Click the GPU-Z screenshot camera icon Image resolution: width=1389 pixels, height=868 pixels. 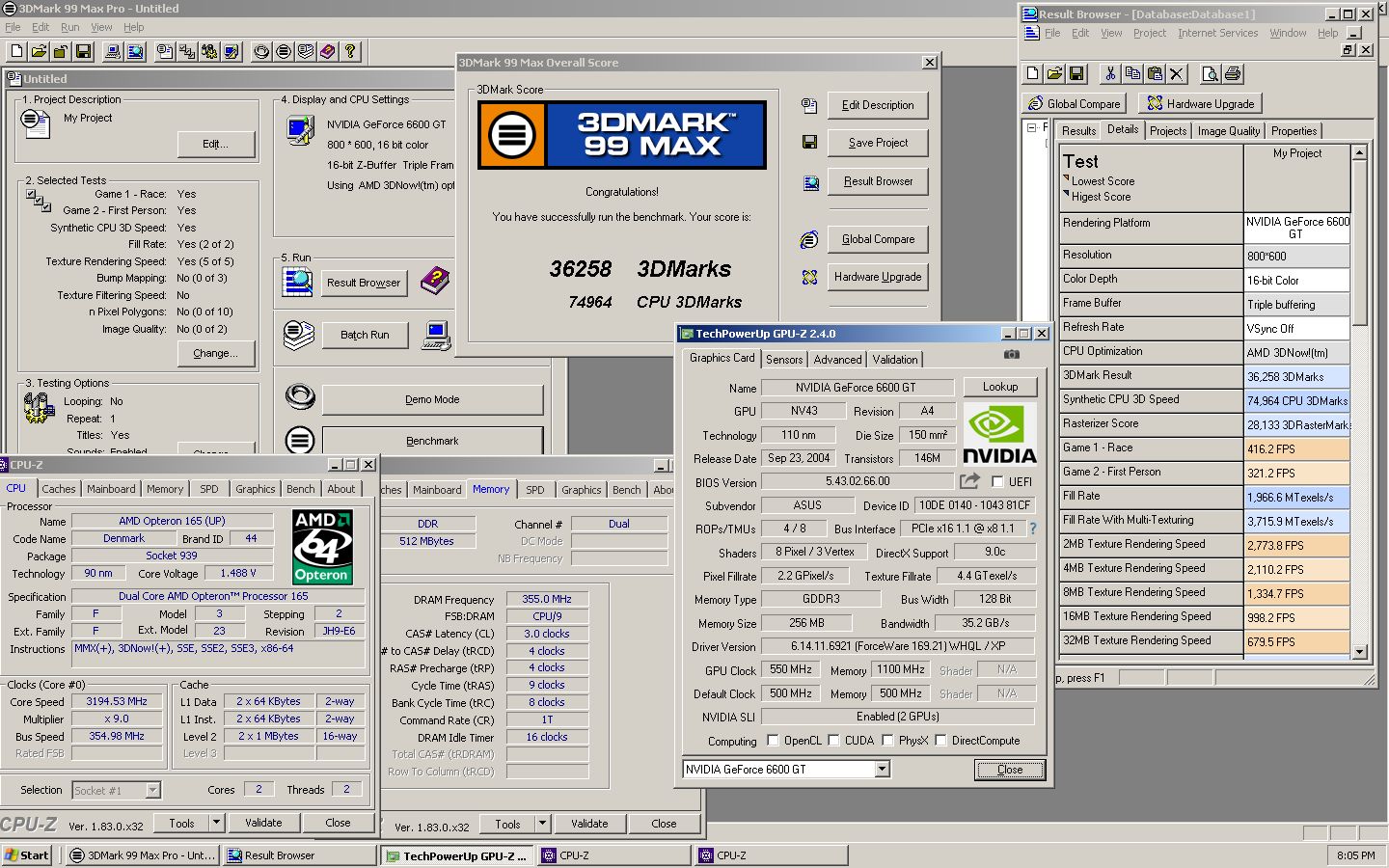point(1011,355)
